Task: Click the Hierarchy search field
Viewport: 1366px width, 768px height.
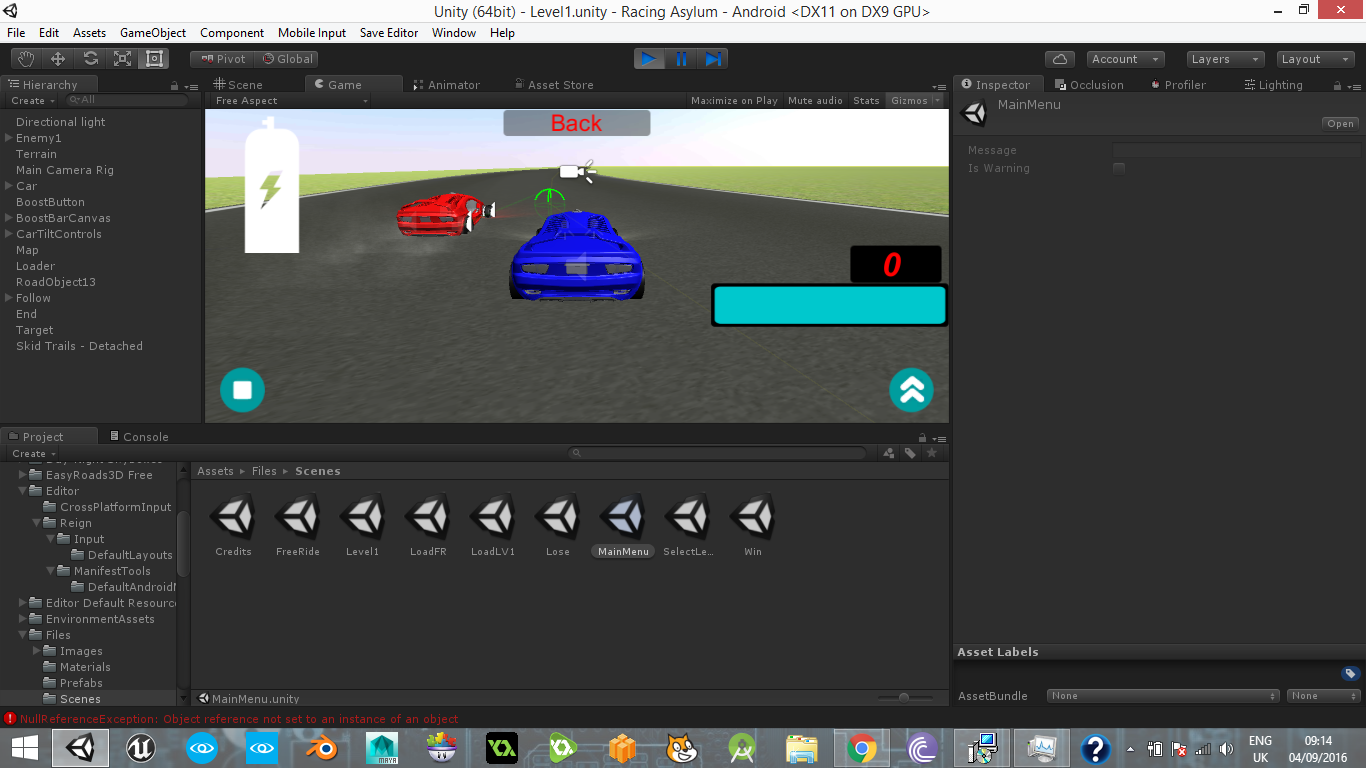Action: pyautogui.click(x=127, y=100)
